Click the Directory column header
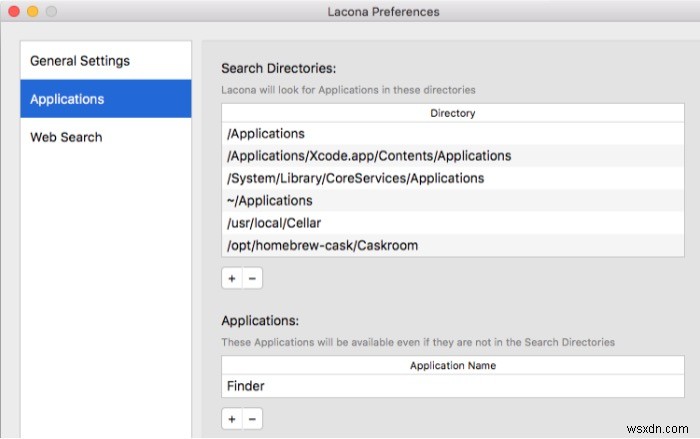 click(452, 113)
